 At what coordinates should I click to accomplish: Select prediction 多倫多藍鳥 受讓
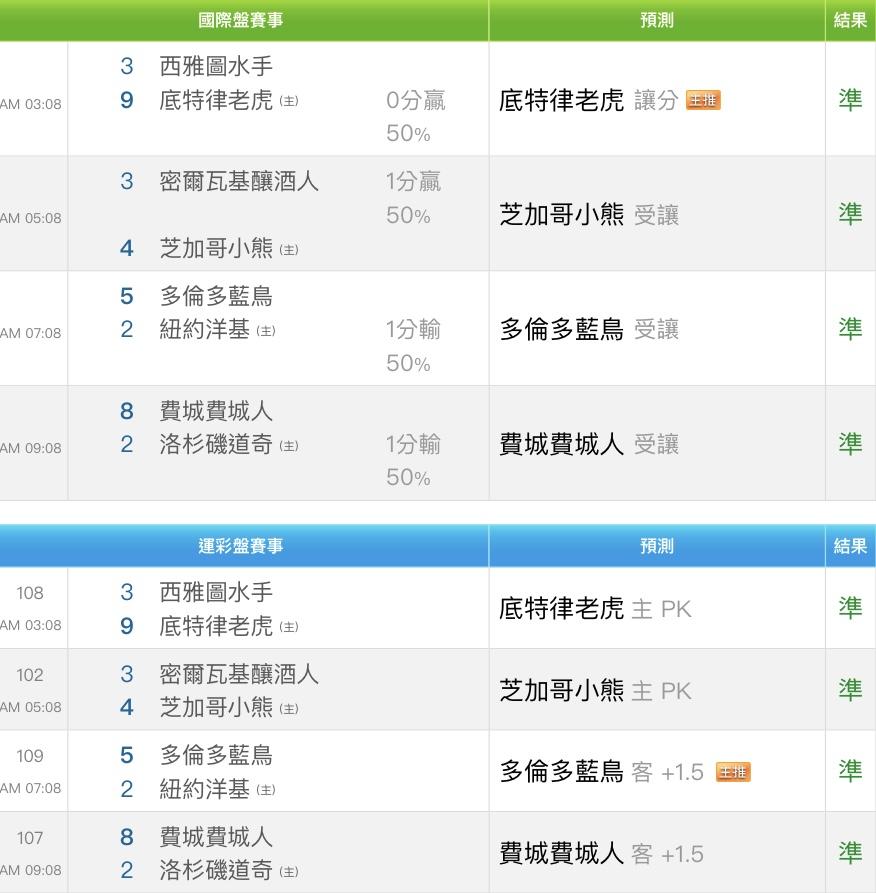(x=589, y=329)
